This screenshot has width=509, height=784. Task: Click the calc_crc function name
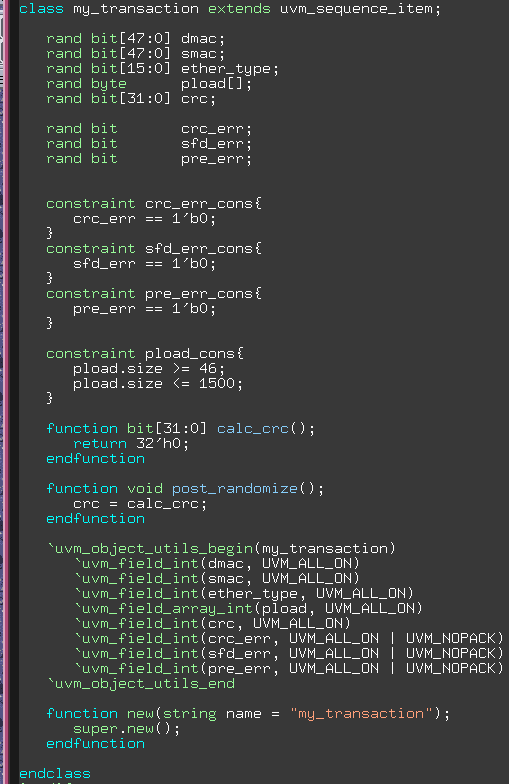252,428
